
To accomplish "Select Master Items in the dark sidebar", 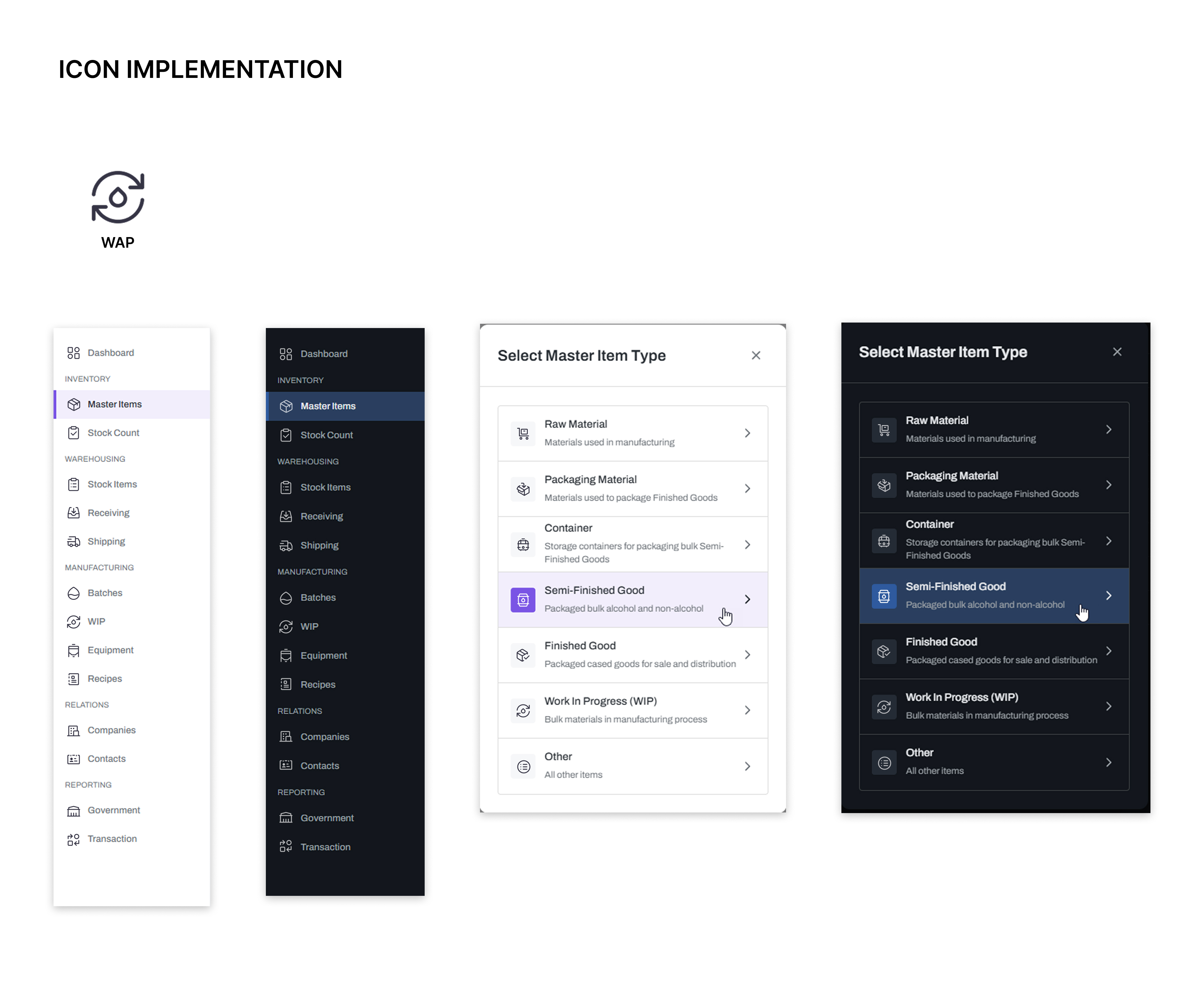I will click(x=328, y=406).
